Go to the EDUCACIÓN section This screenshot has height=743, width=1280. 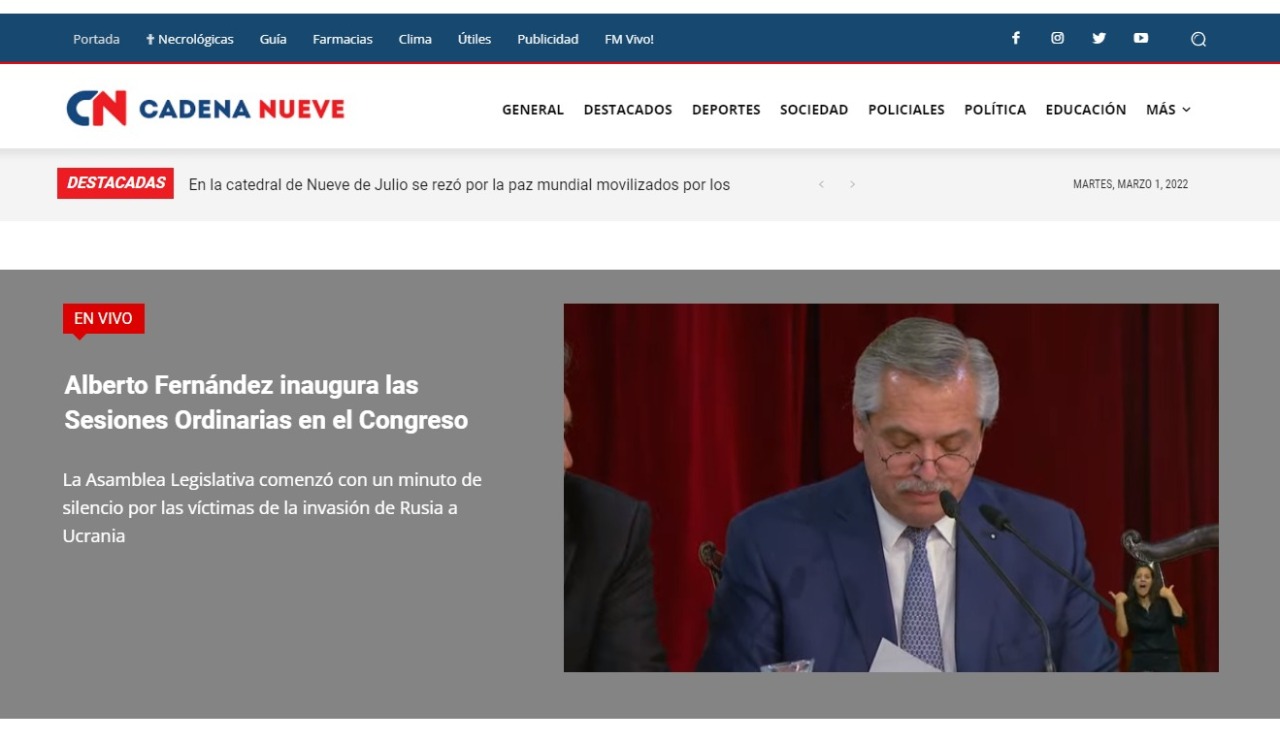[x=1085, y=110]
